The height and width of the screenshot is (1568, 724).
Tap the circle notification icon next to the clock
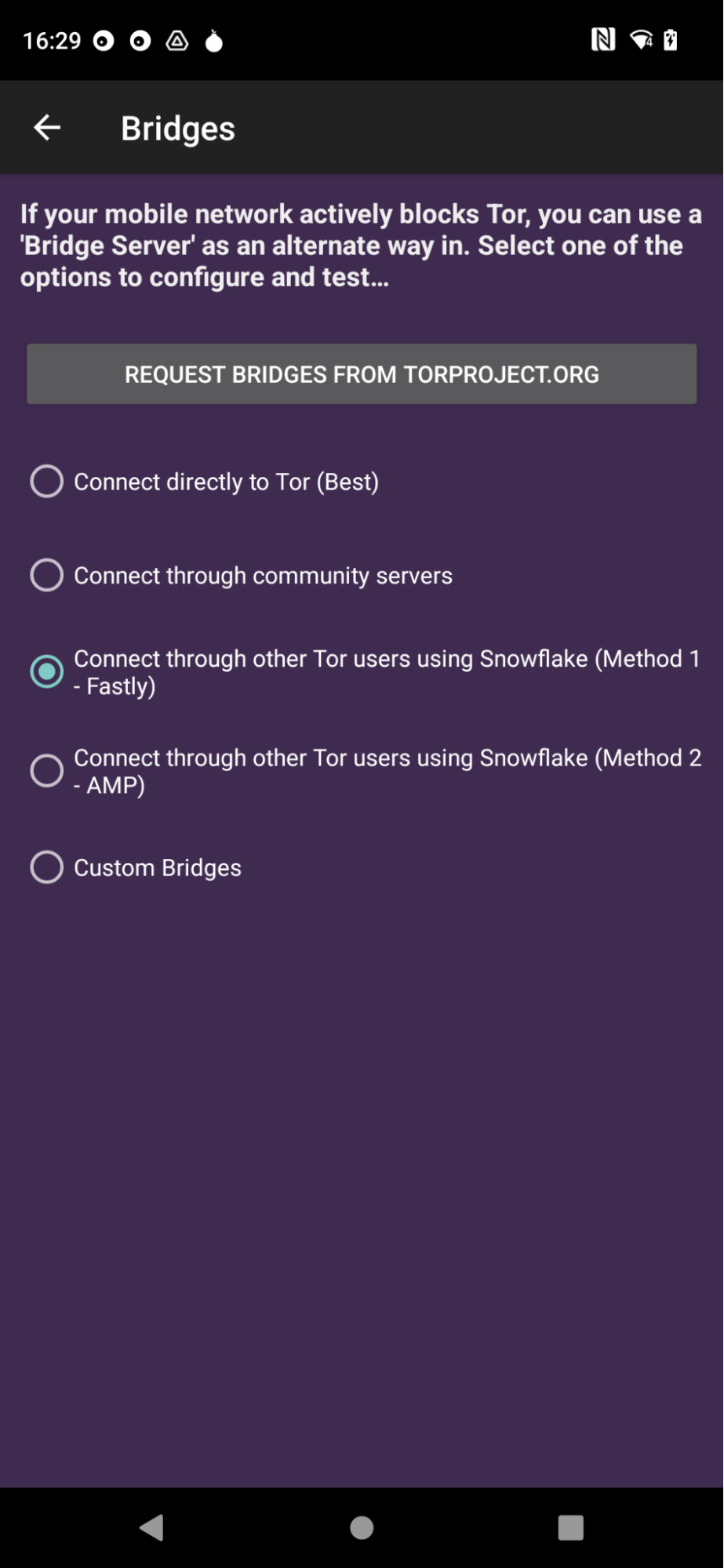[x=104, y=41]
